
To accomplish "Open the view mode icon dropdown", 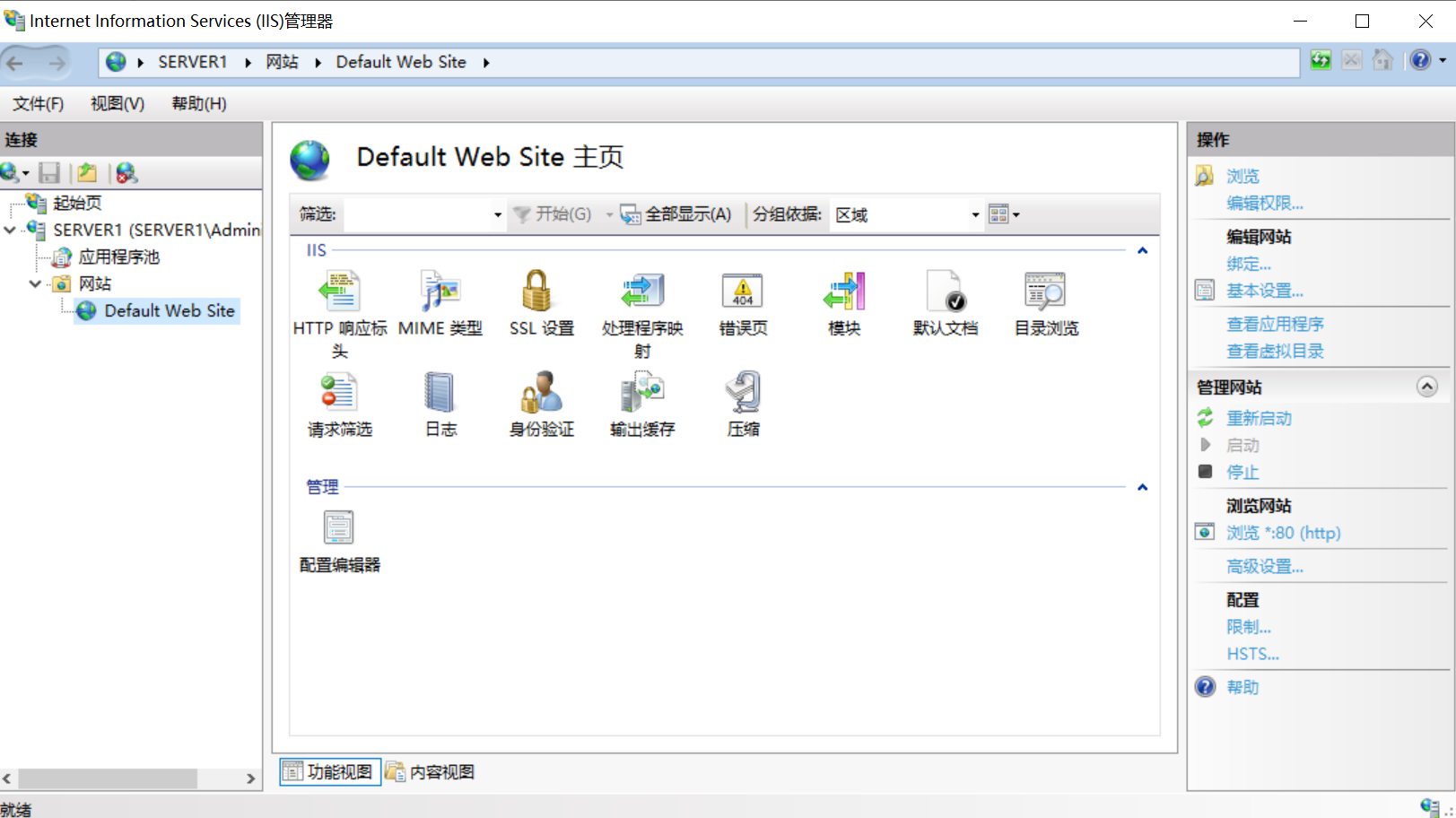I will [x=1004, y=214].
